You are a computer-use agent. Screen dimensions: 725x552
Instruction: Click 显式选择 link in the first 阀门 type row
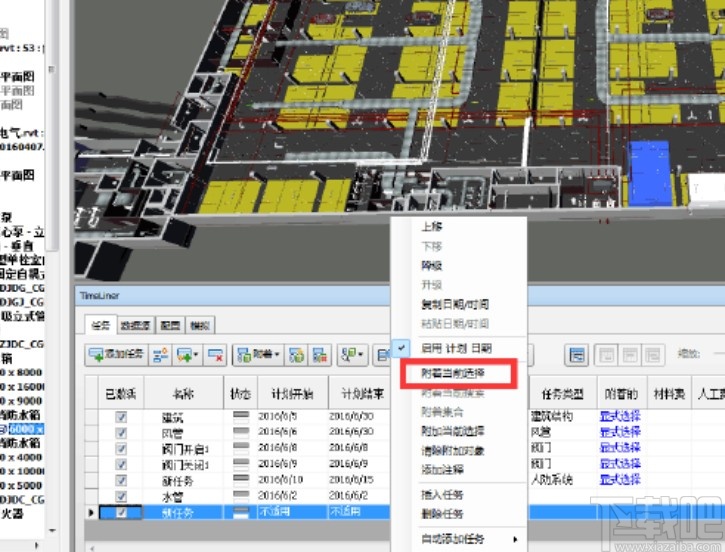[x=620, y=448]
